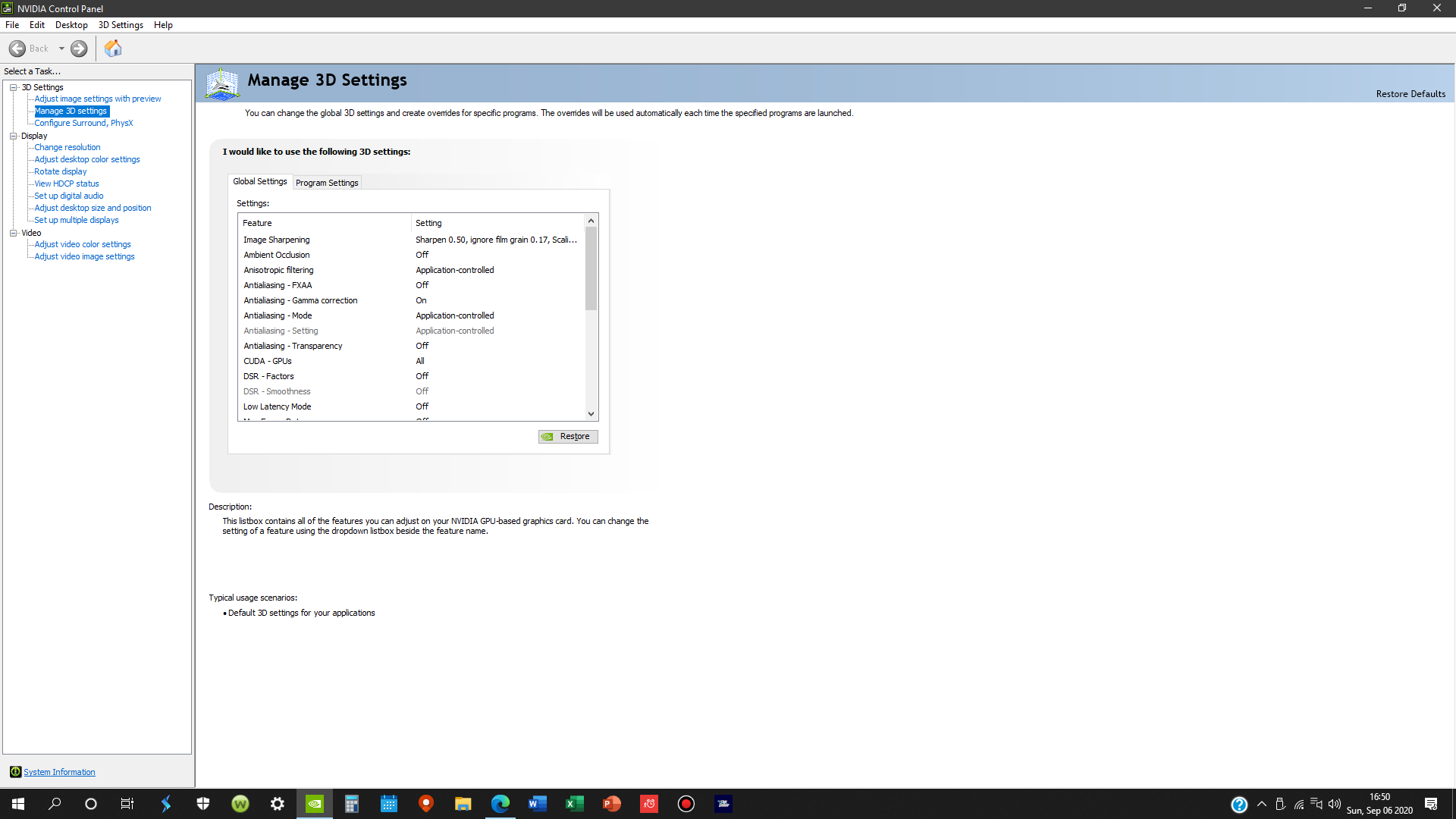Show hidden system tray icons

[1262, 804]
